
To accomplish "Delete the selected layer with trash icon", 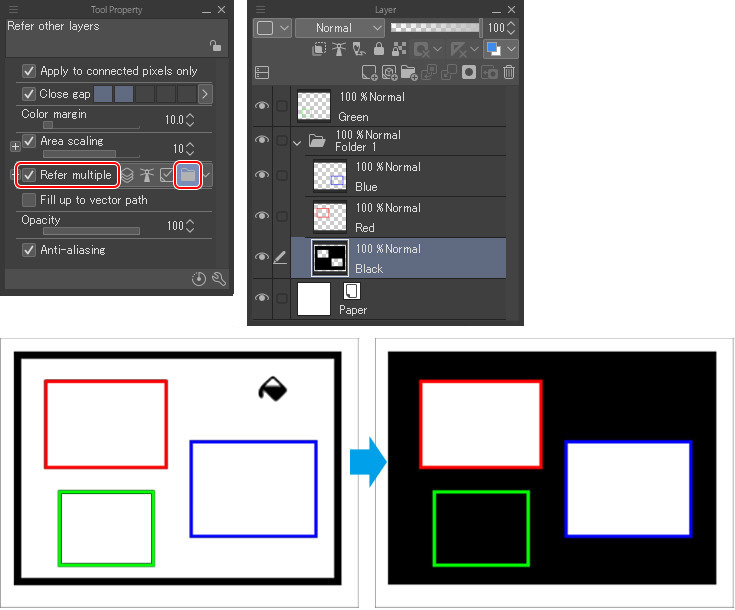I will pos(509,73).
